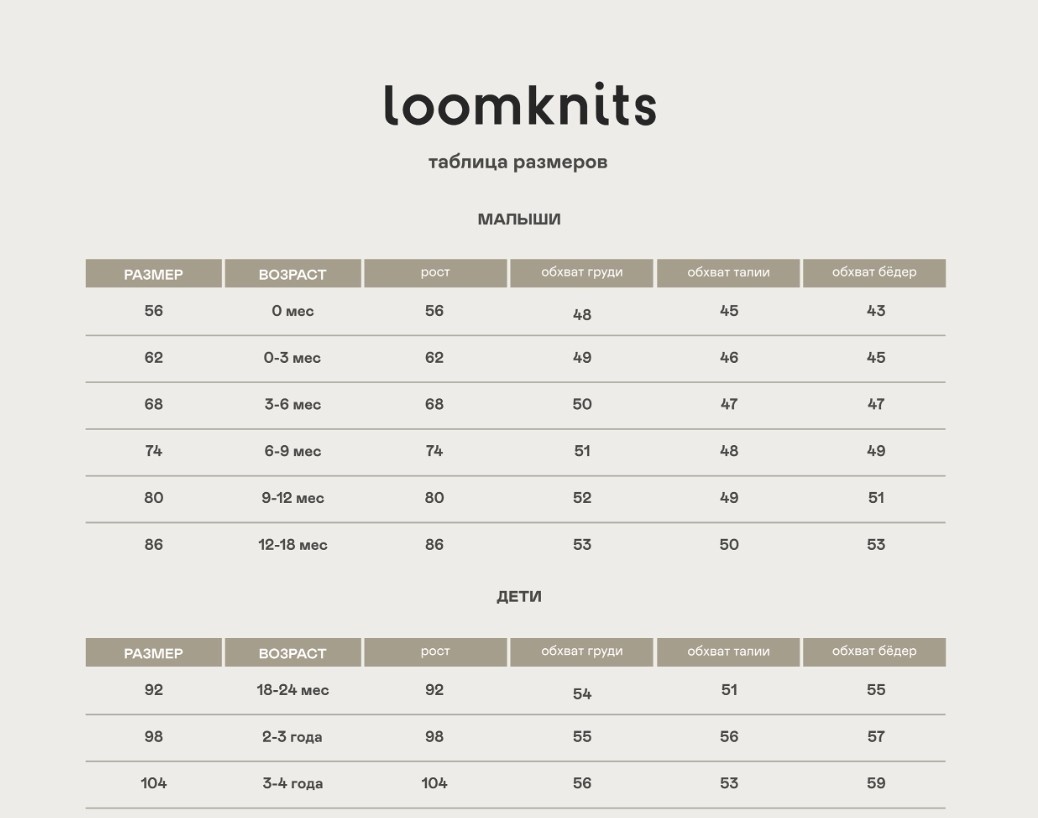Click the ВОЗРАСТ header in ДЕТИ table
Image resolution: width=1038 pixels, height=818 pixels.
pos(293,653)
